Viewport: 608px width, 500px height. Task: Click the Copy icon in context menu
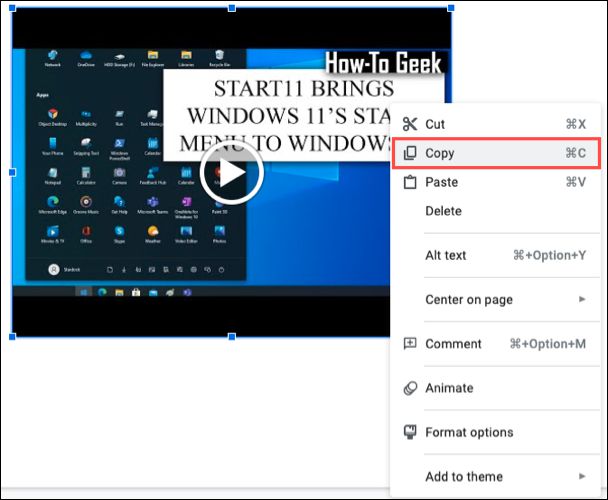[410, 153]
